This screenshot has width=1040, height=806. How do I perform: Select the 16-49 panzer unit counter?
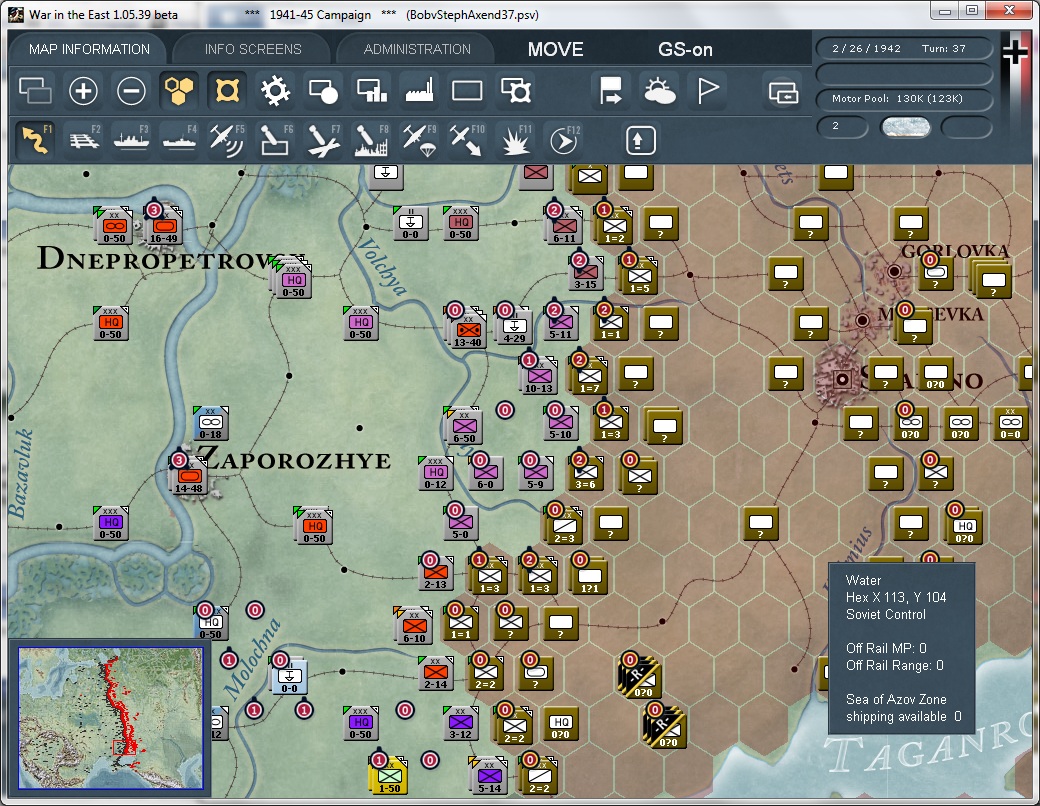[x=163, y=226]
